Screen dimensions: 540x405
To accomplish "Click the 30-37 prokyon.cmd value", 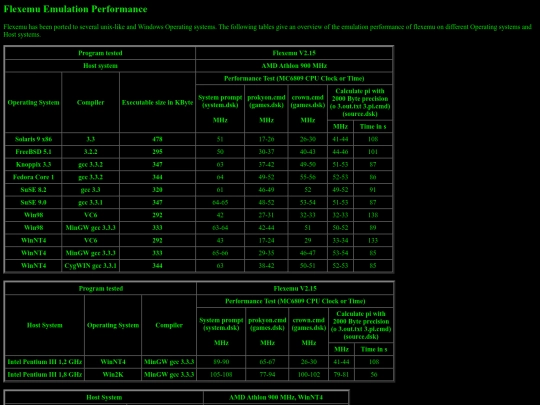I will tap(266, 152).
